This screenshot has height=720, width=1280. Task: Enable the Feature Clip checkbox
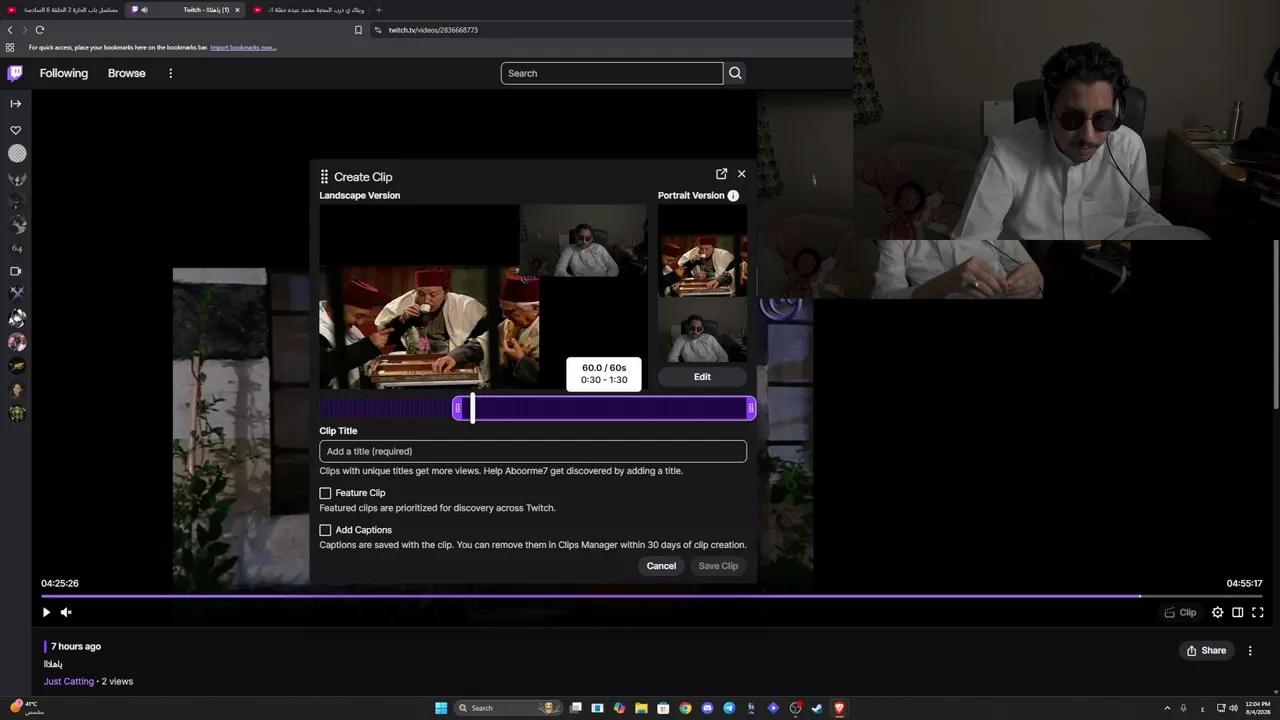[x=325, y=493]
